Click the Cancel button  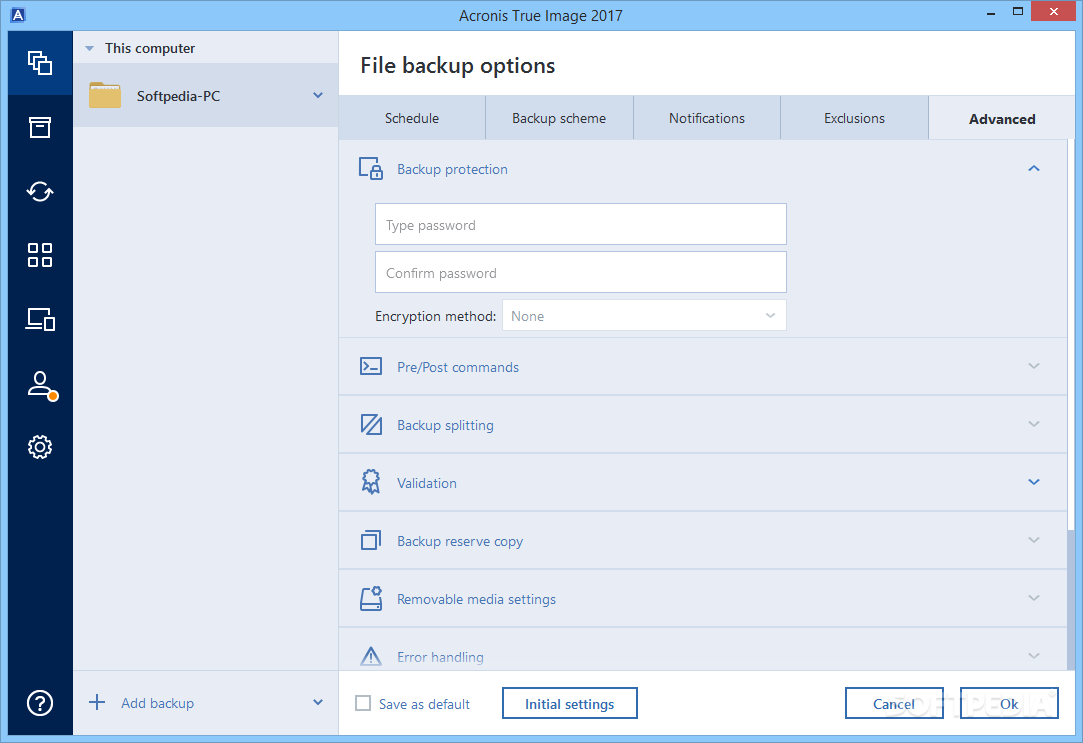(x=894, y=703)
